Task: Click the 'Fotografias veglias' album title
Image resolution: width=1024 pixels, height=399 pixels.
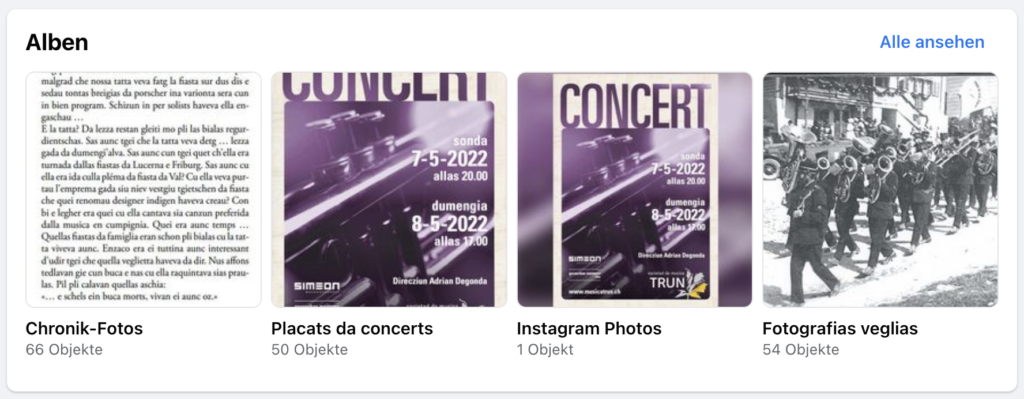Action: pyautogui.click(x=840, y=328)
